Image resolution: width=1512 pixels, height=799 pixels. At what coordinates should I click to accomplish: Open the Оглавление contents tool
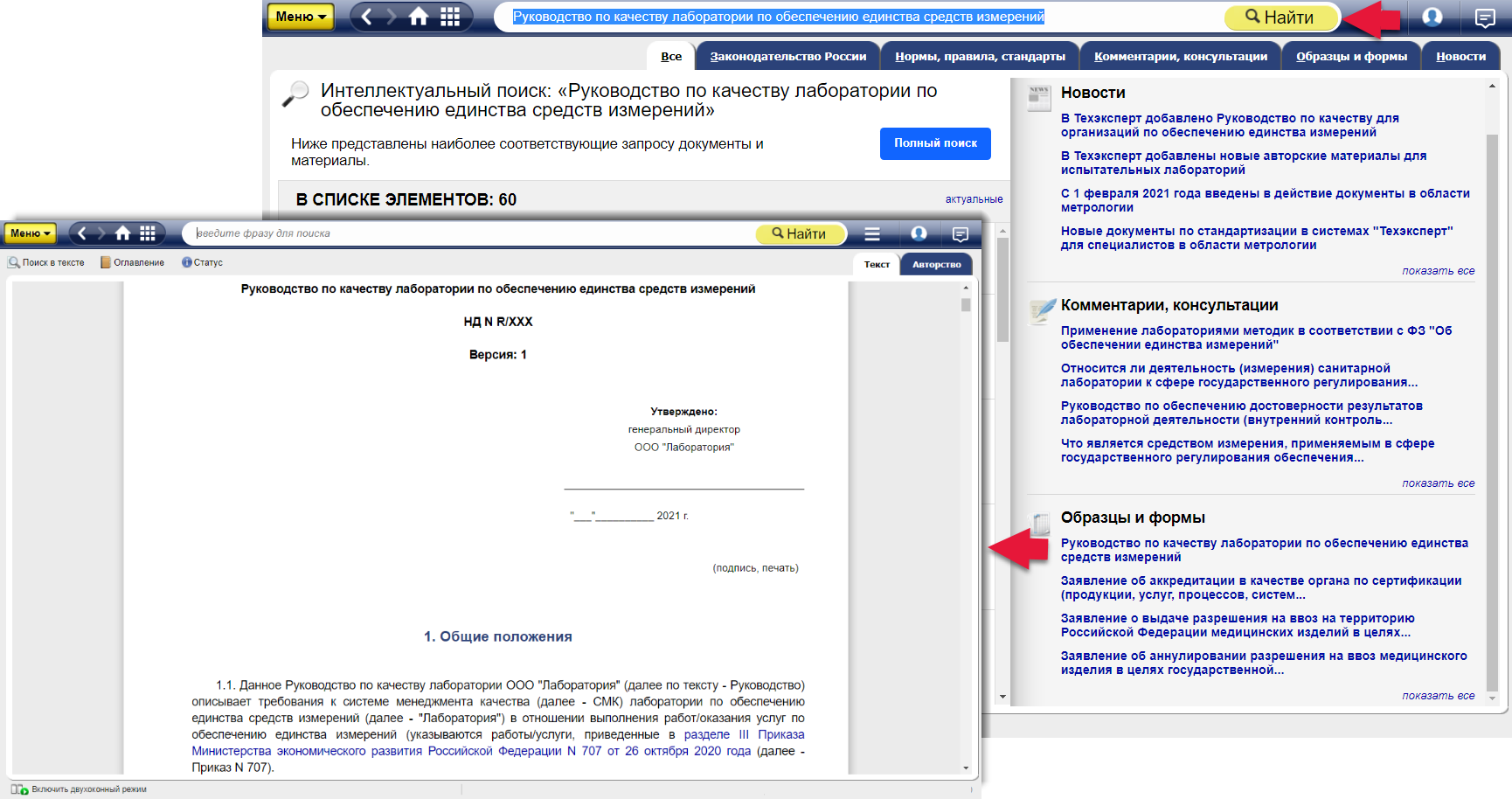(x=132, y=262)
